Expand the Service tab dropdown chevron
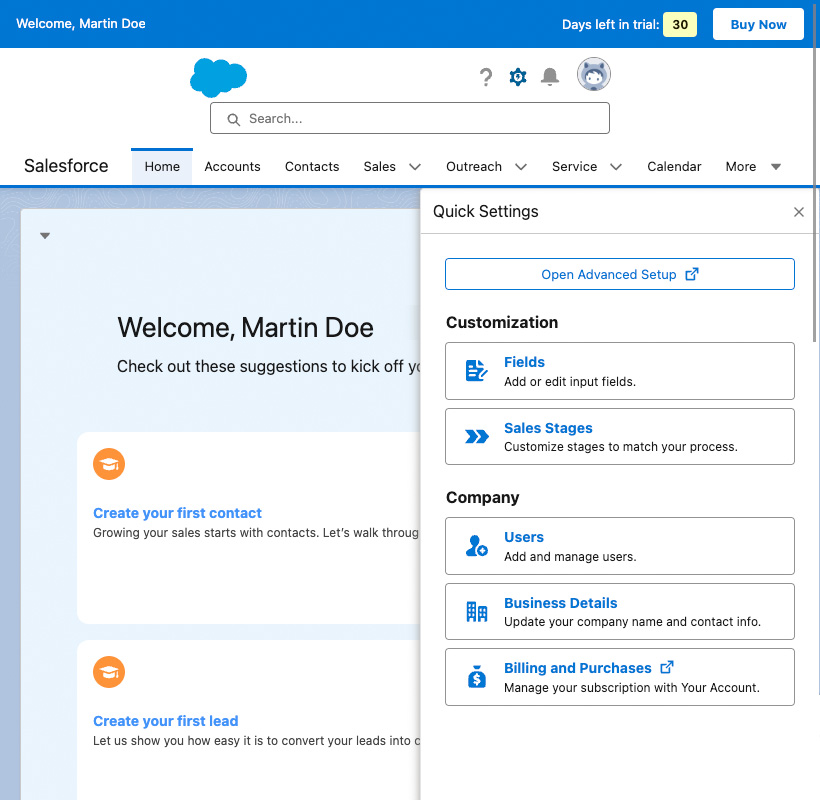The image size is (820, 800). [x=616, y=167]
